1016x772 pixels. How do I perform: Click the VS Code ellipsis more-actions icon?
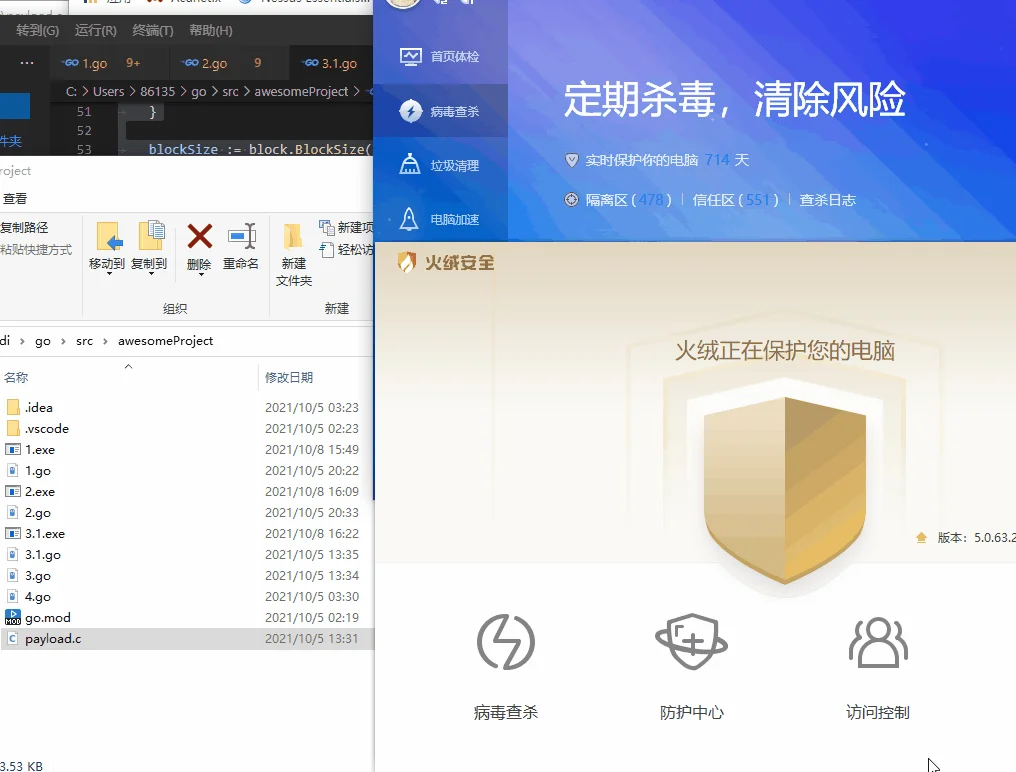pos(27,63)
